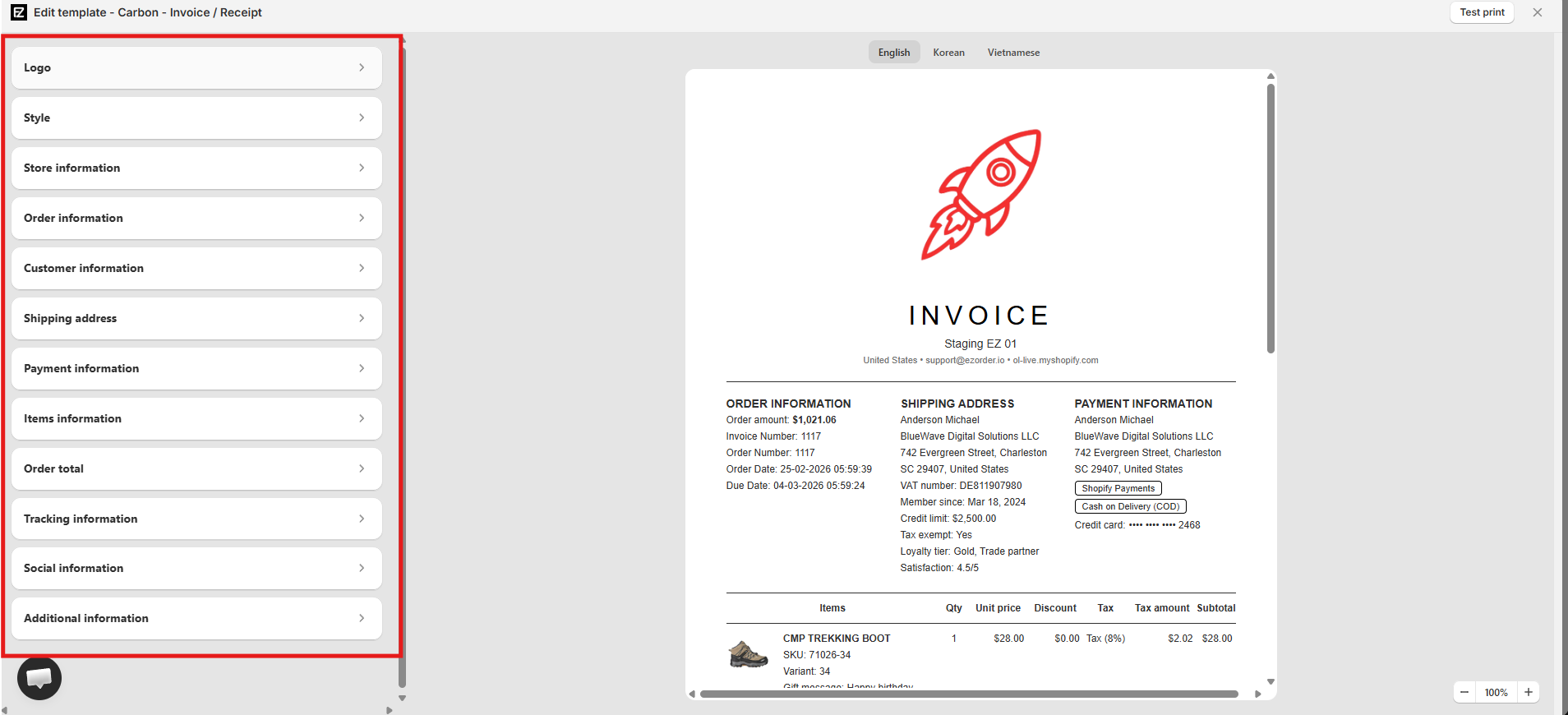
Task: Expand the Store information section
Action: click(197, 168)
